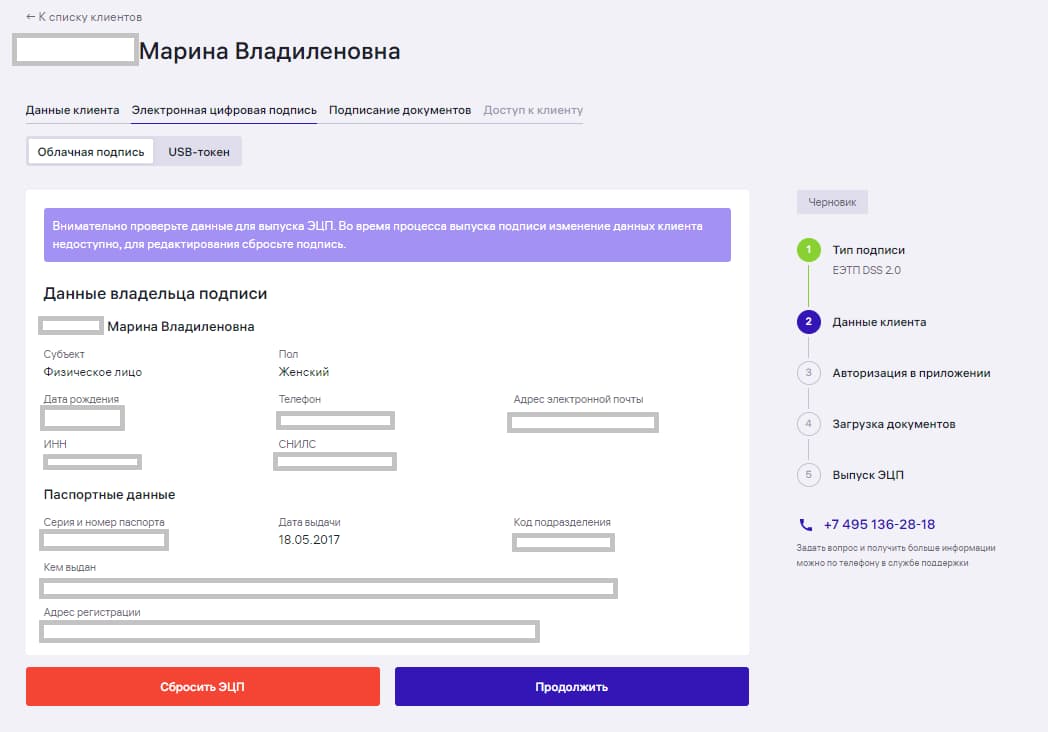Open the Данные клиента tab
This screenshot has height=732, width=1048.
(x=72, y=110)
